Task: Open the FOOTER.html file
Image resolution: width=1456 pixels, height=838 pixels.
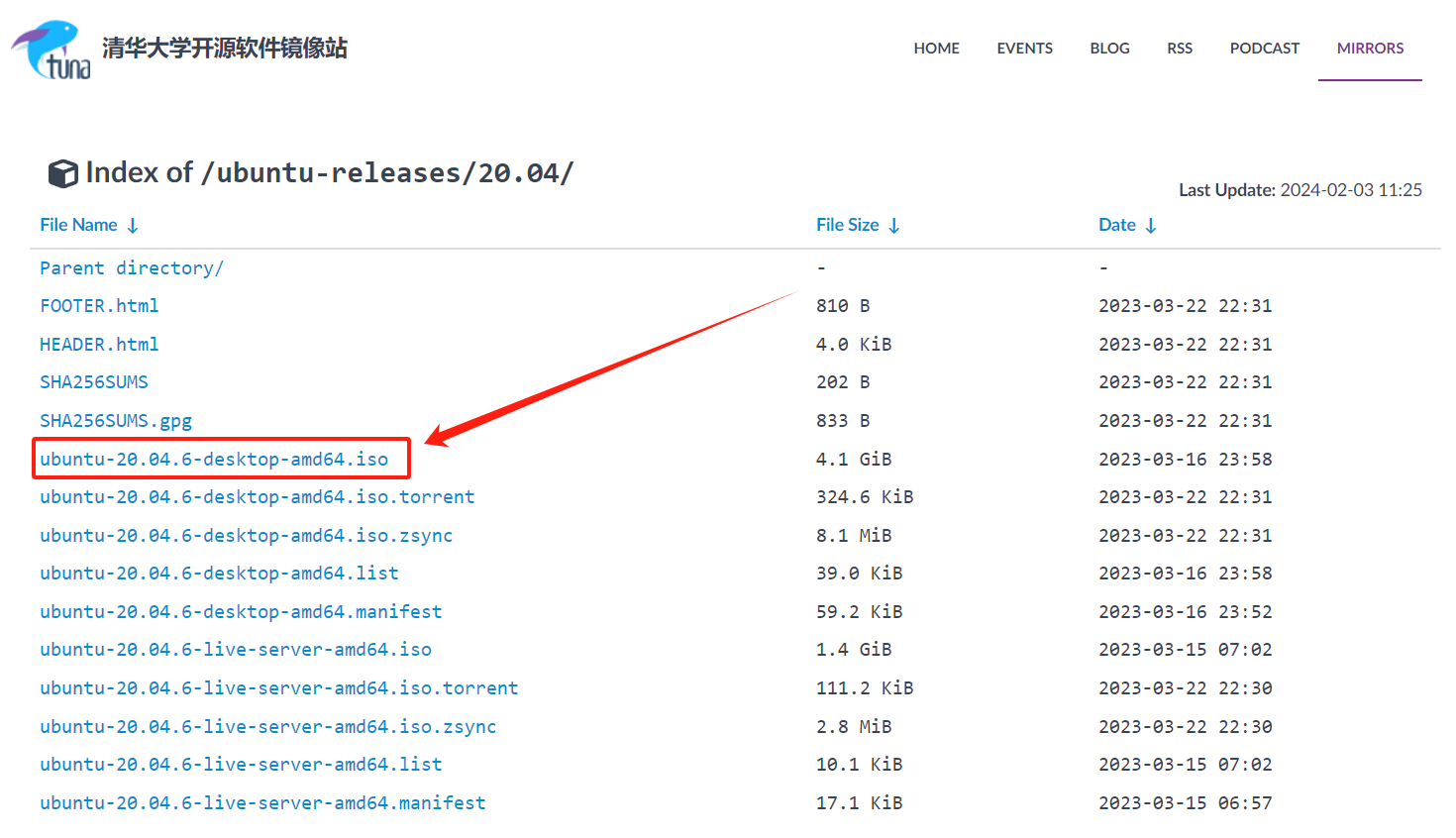Action: point(99,305)
